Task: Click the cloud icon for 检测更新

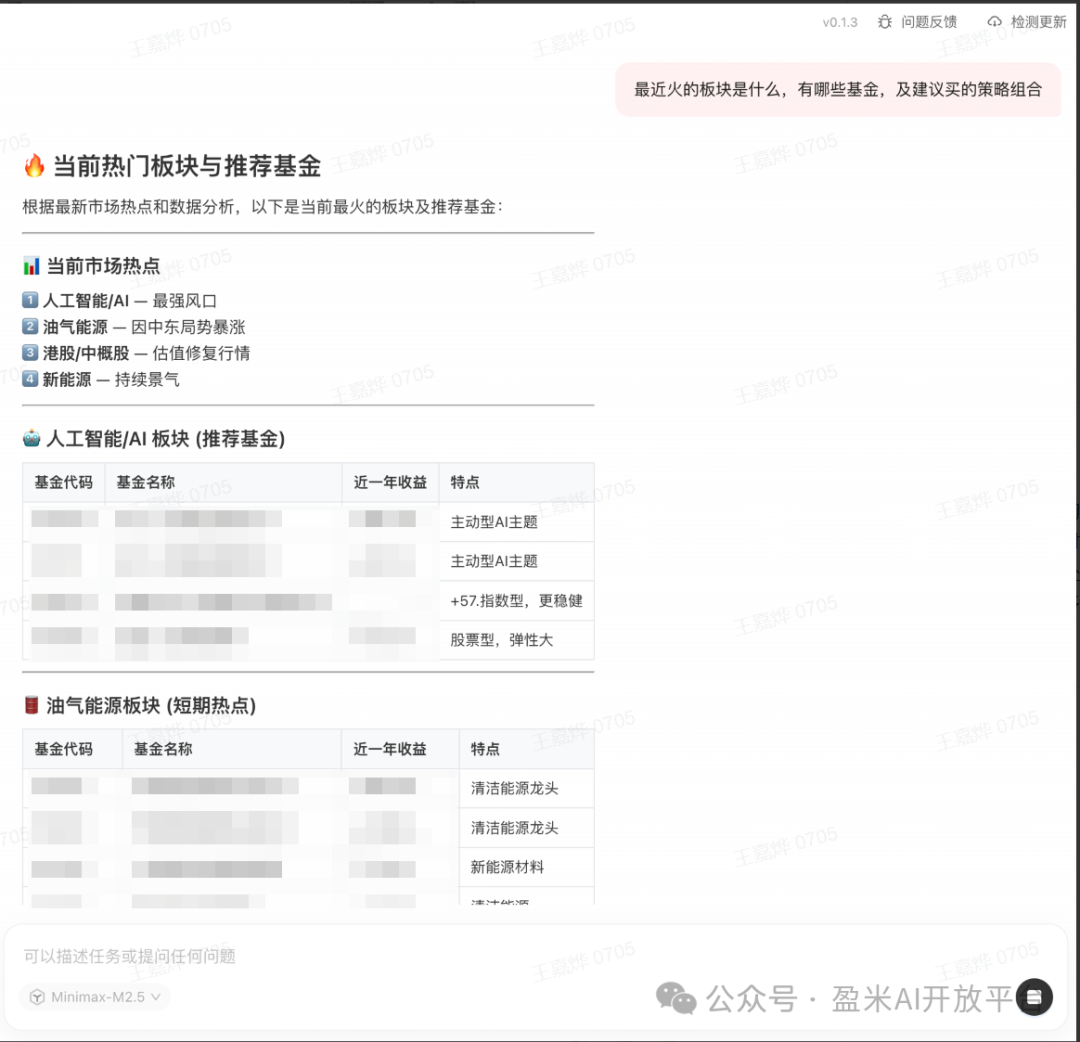Action: 994,22
